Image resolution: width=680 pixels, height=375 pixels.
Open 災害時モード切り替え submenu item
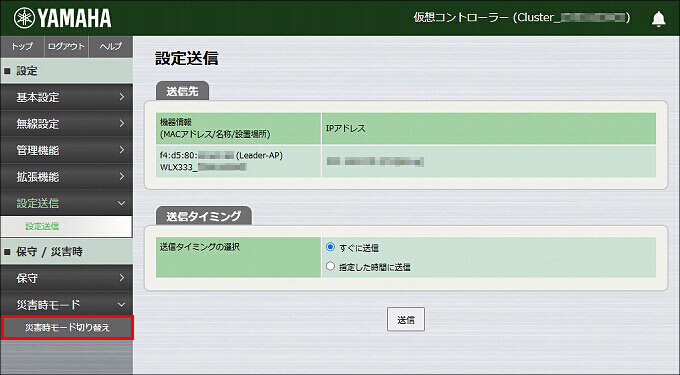pyautogui.click(x=67, y=328)
